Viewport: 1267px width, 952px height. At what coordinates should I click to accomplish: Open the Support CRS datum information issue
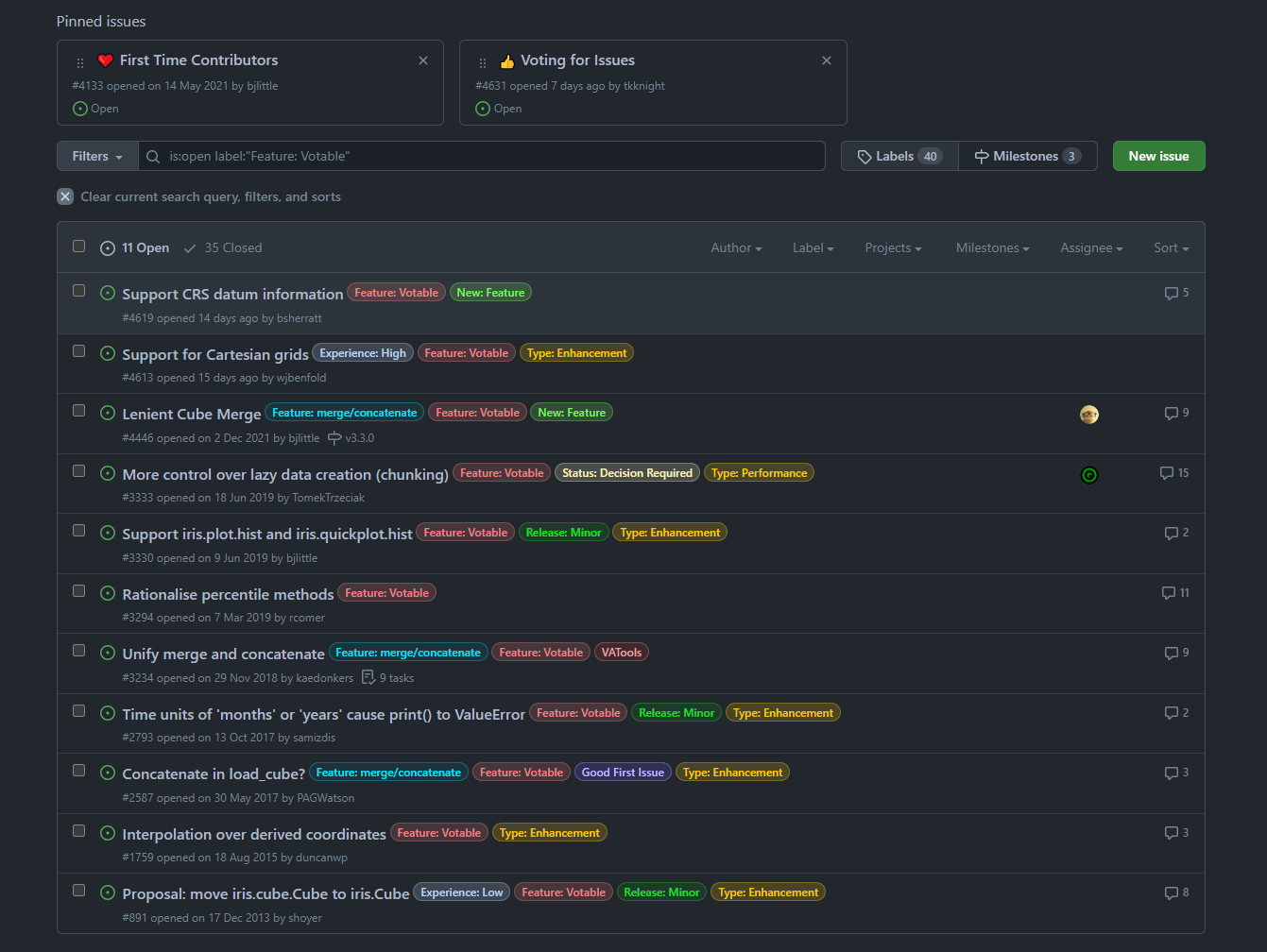click(x=232, y=294)
